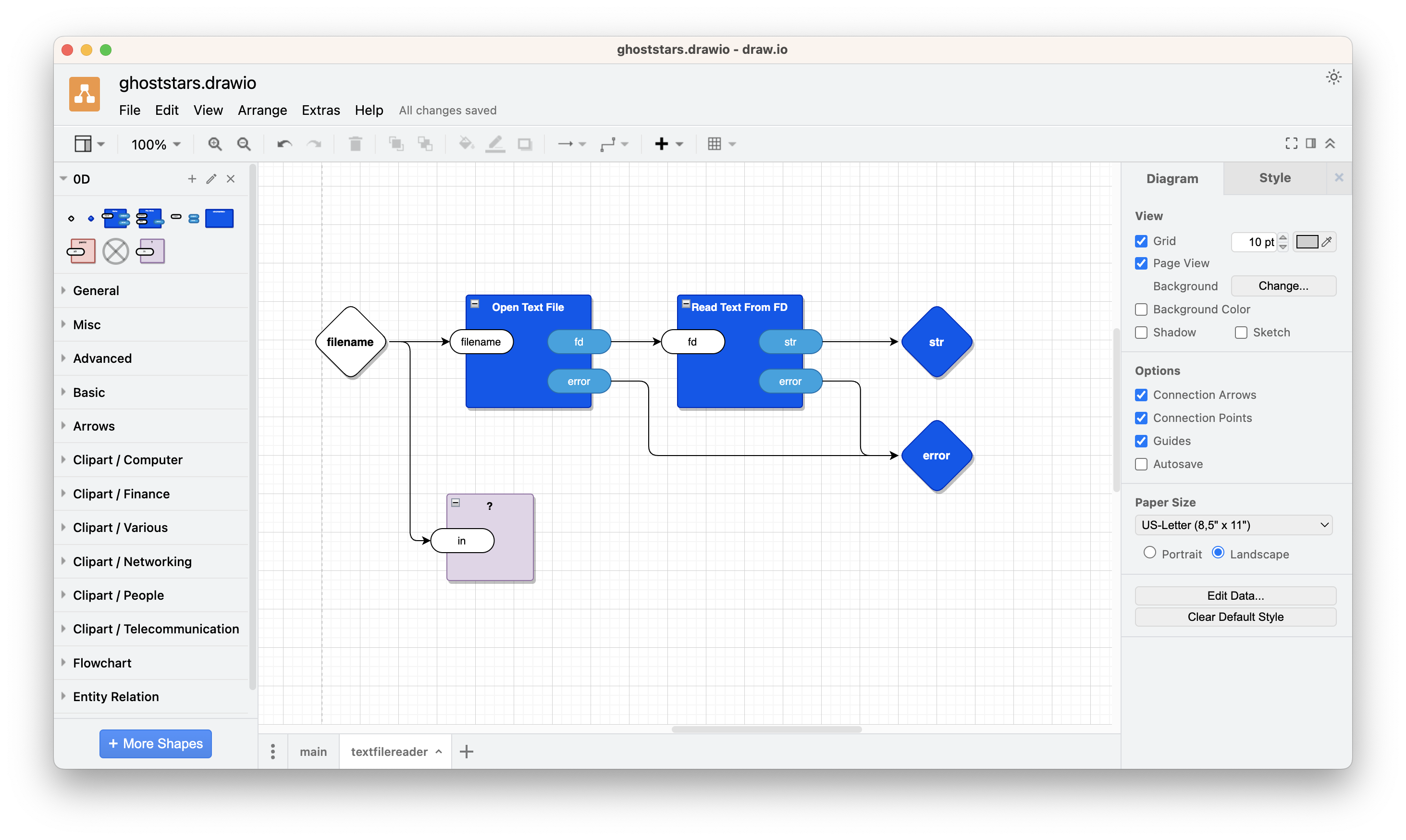Click the To Front toolbar icon
Image resolution: width=1406 pixels, height=840 pixels.
396,144
